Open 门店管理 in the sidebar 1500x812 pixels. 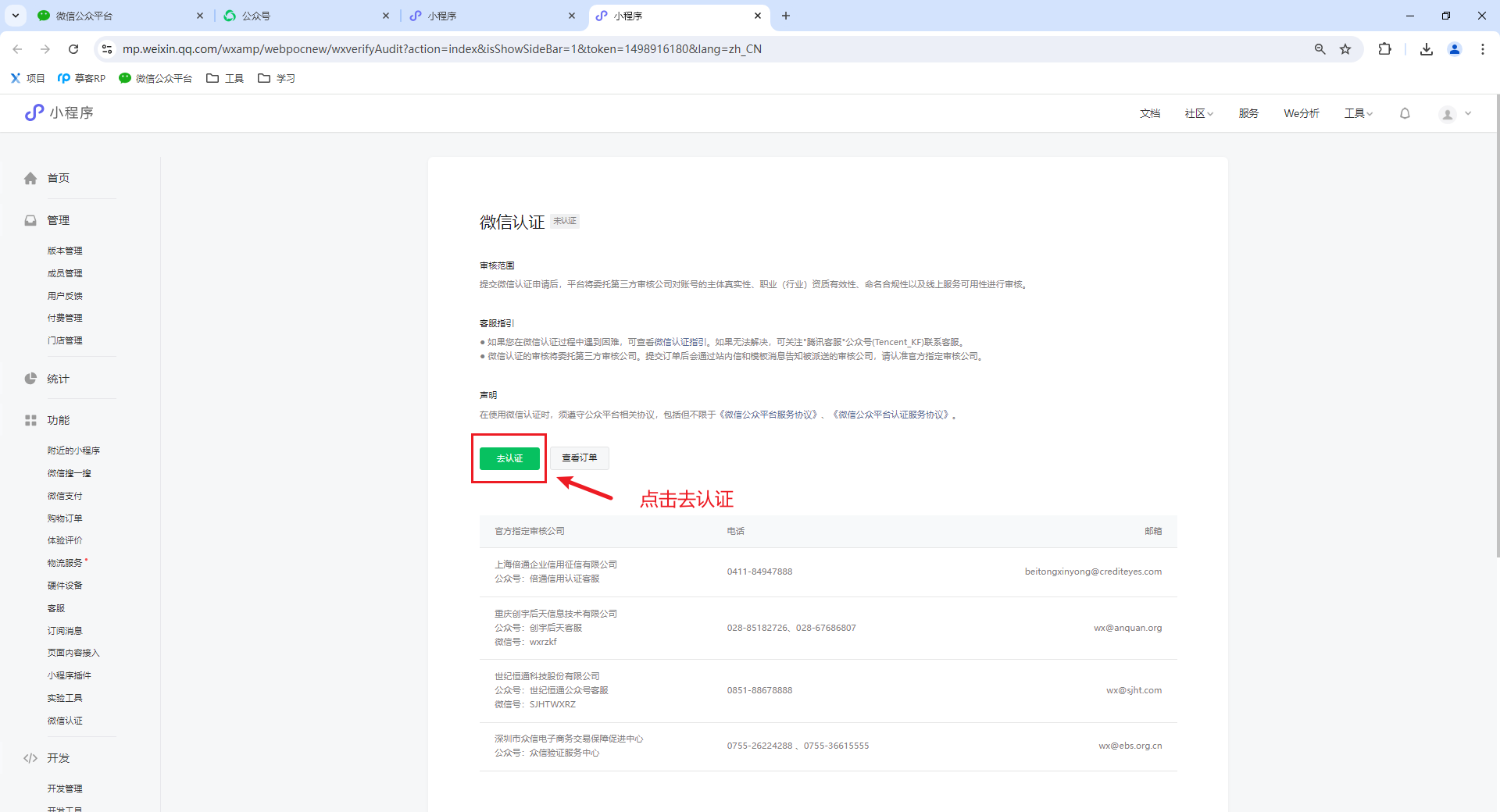coord(65,340)
